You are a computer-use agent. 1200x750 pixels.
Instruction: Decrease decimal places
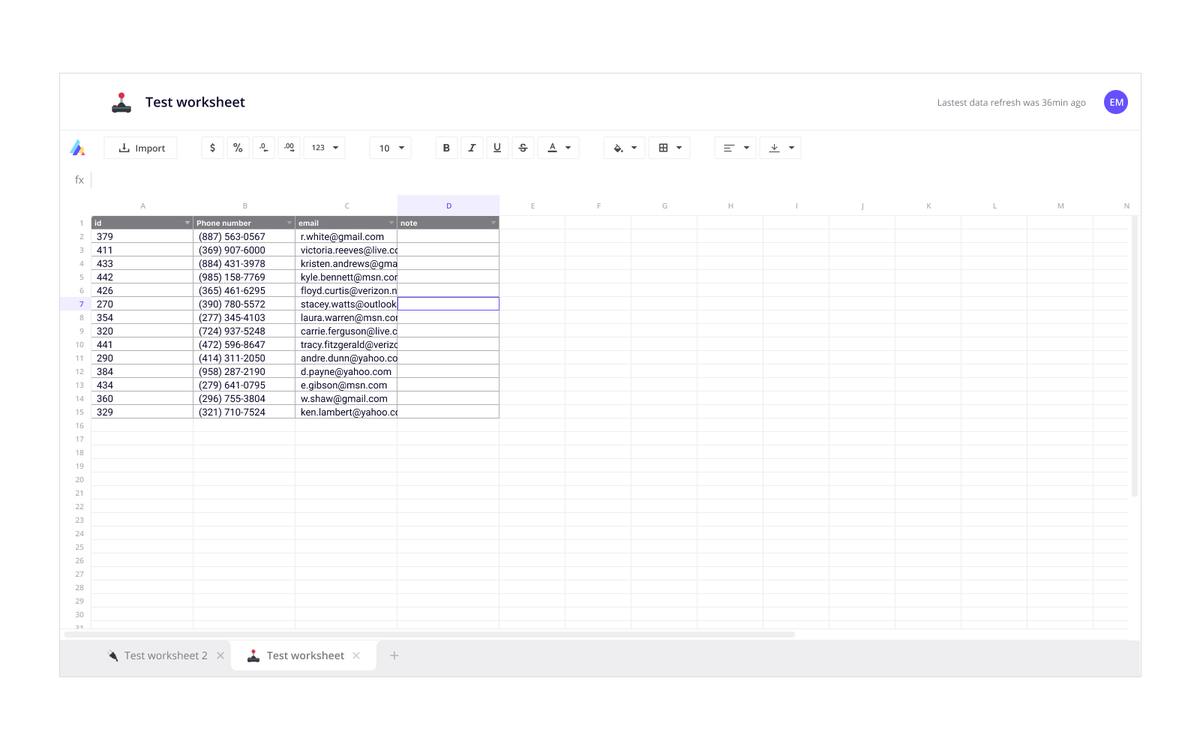coord(263,147)
